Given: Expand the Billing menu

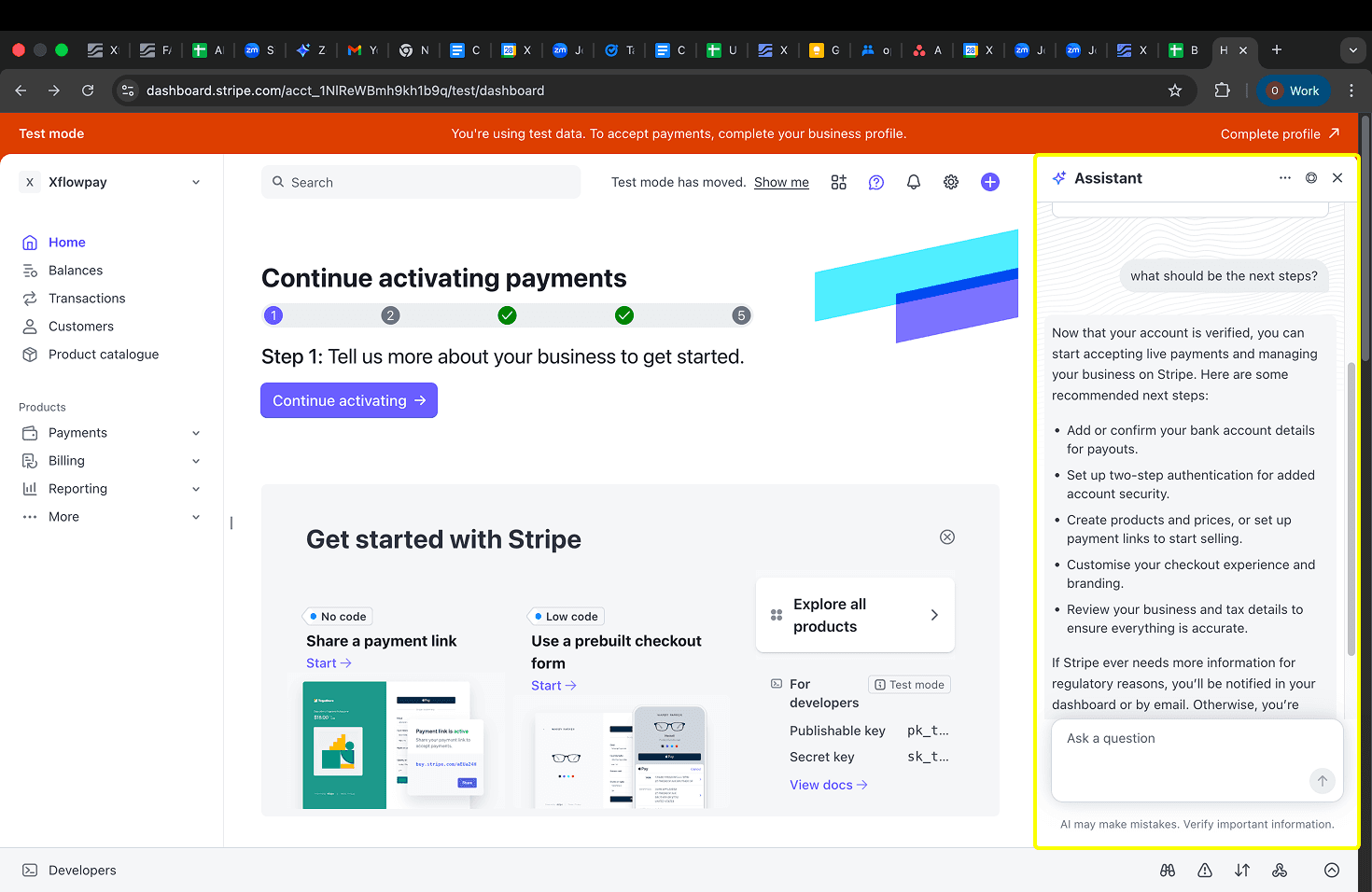Looking at the screenshot, I should tap(111, 461).
